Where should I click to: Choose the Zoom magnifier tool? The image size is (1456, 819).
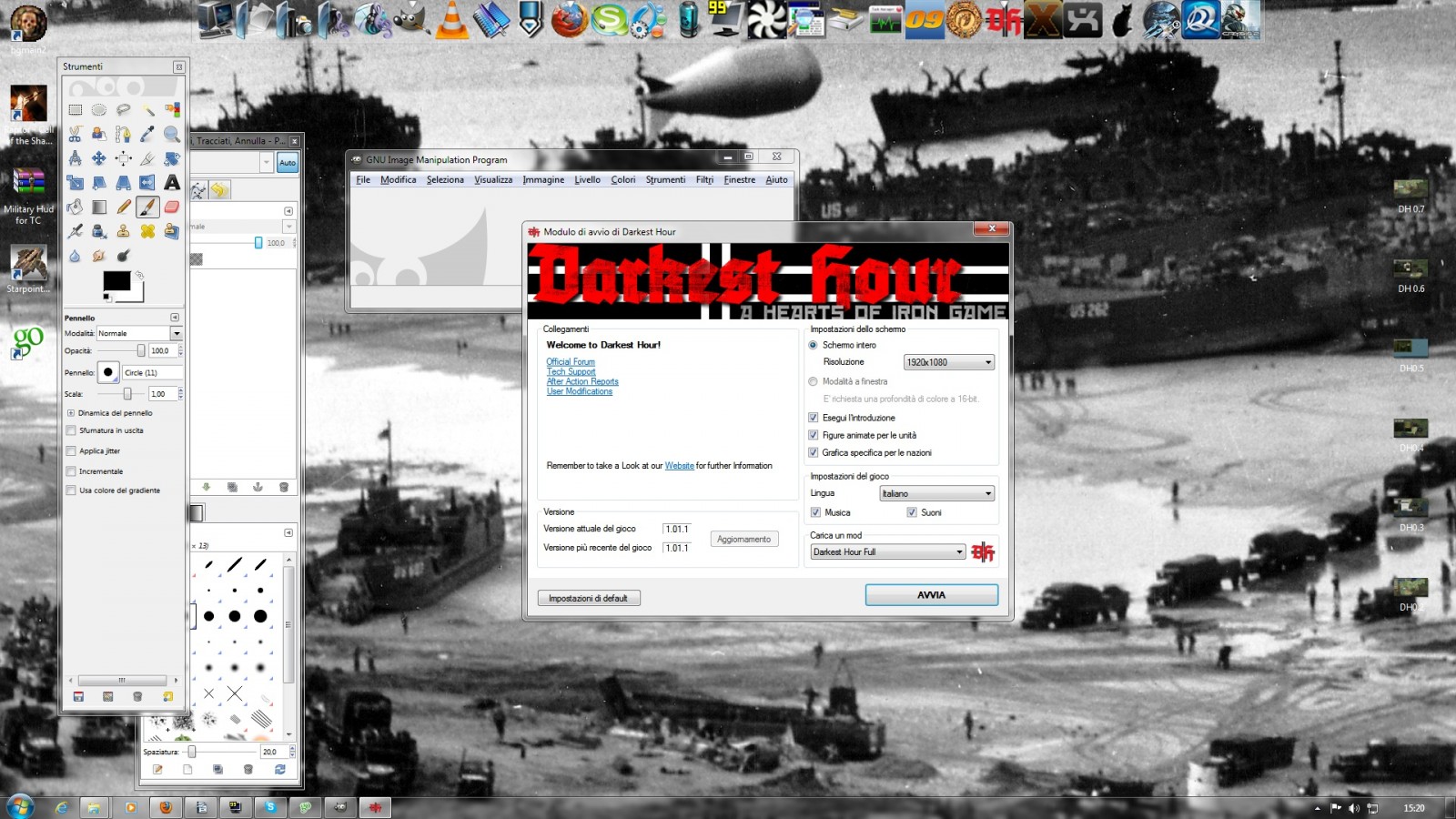tap(172, 135)
